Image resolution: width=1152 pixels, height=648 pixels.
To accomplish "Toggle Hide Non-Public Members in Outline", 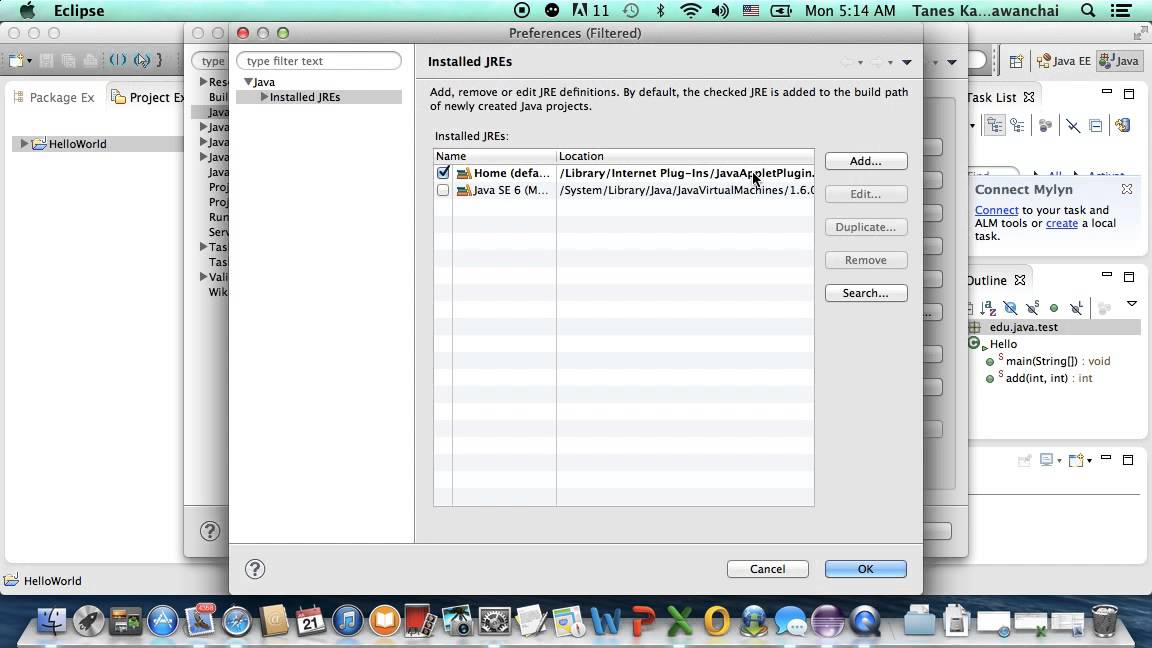I will [x=1054, y=308].
